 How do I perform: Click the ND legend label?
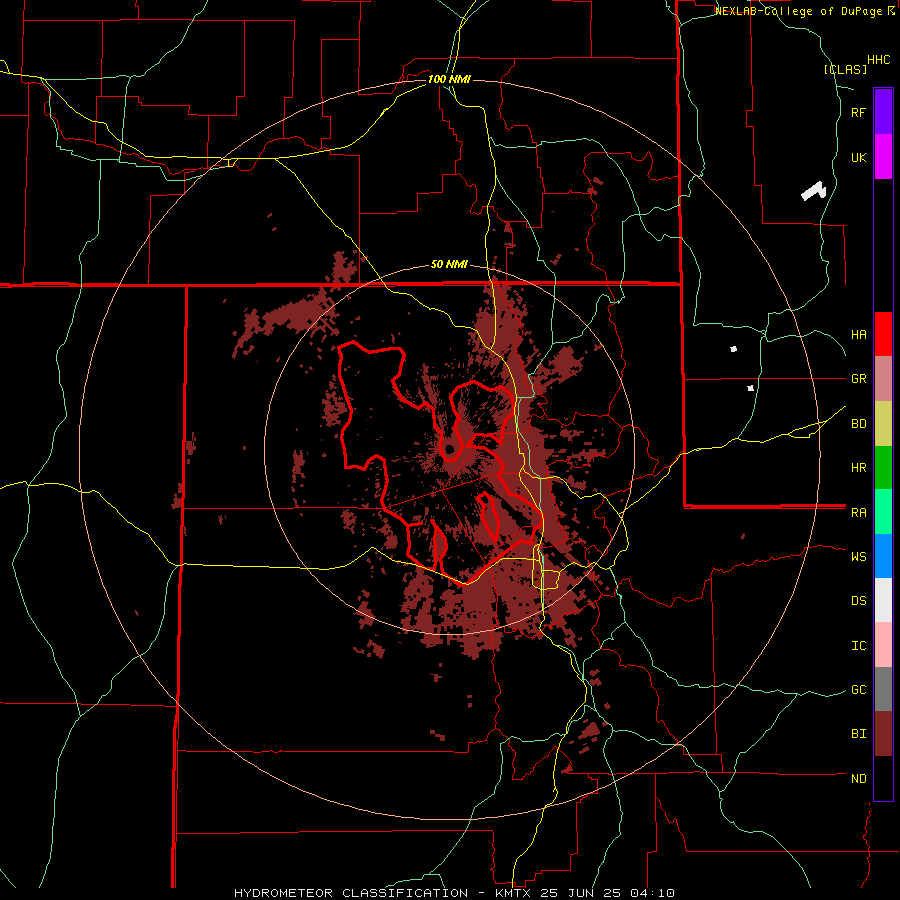tap(858, 779)
